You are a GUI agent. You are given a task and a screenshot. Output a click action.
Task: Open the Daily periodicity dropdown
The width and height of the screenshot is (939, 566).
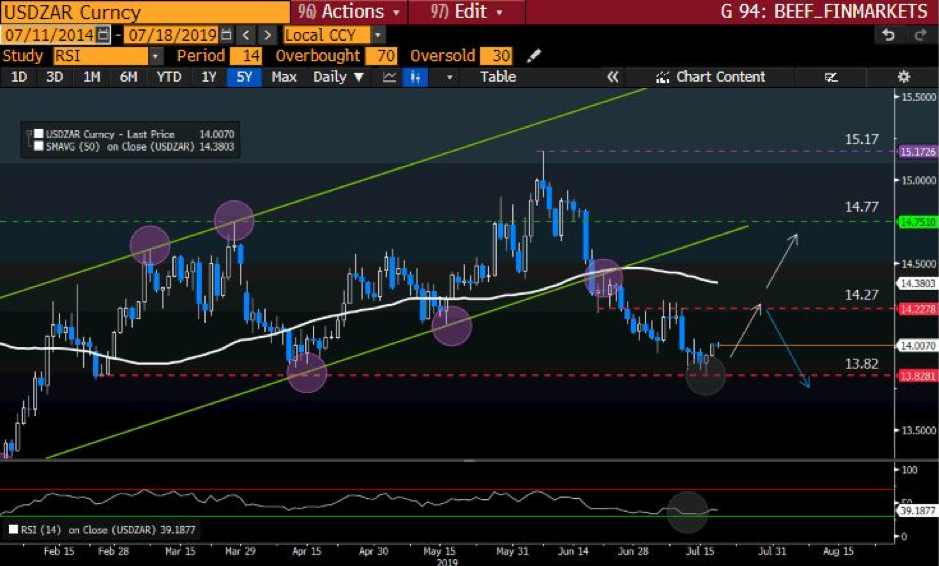338,77
